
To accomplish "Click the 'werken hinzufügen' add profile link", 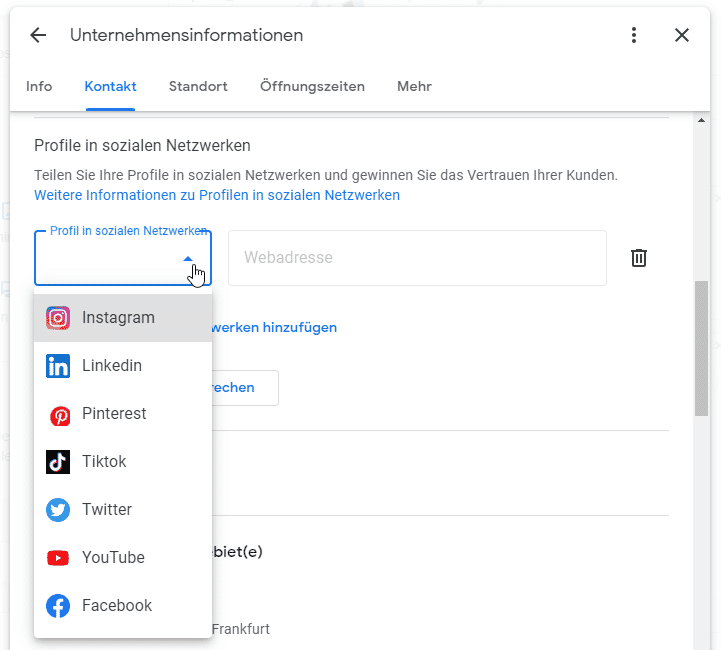I will click(x=275, y=327).
